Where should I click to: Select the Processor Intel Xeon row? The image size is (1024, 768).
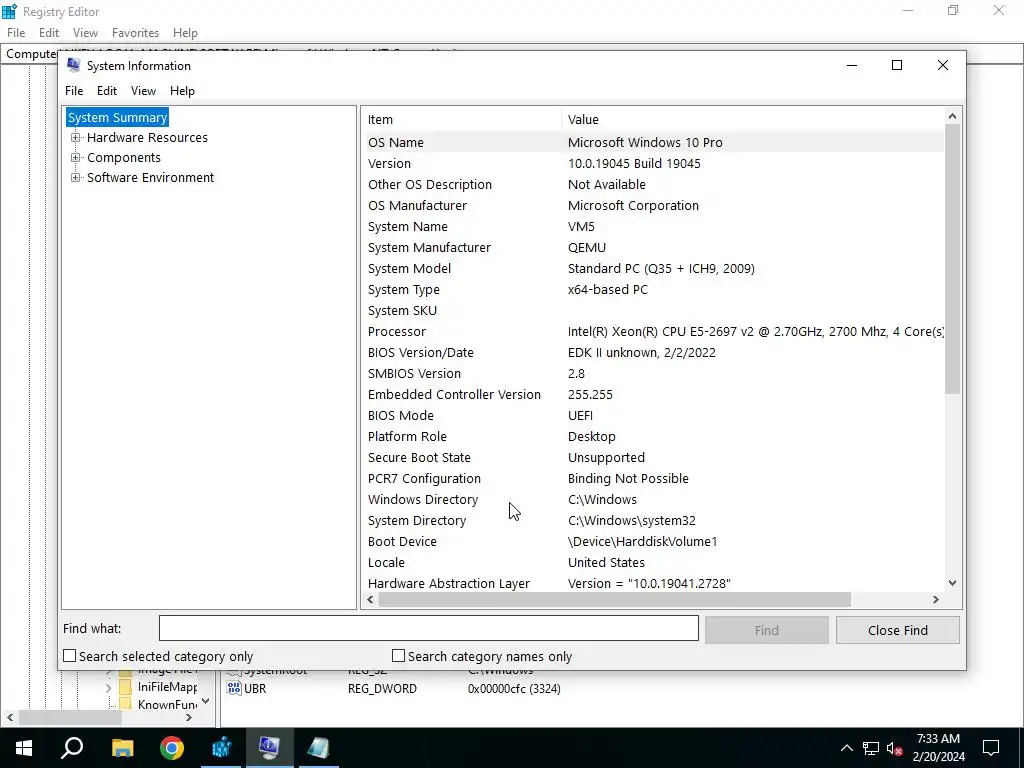[x=653, y=332]
